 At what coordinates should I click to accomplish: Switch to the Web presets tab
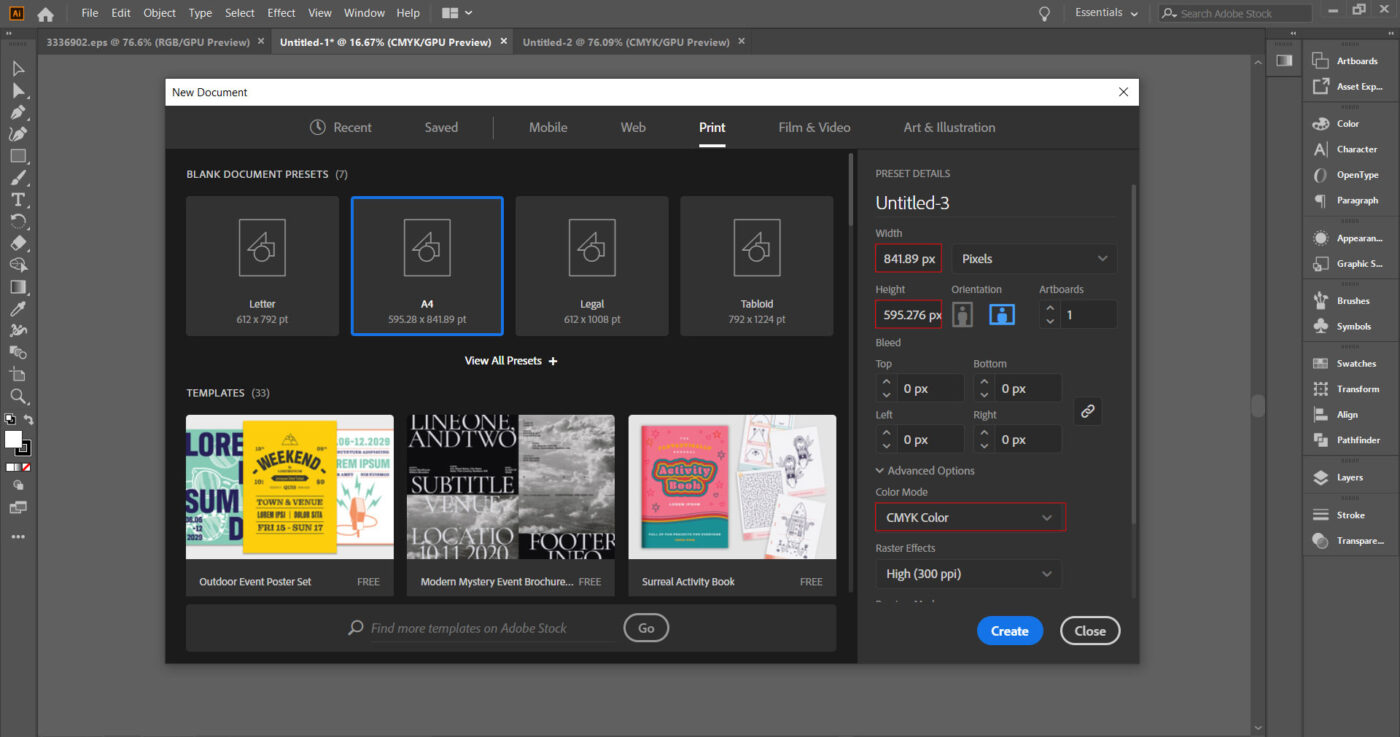point(633,127)
